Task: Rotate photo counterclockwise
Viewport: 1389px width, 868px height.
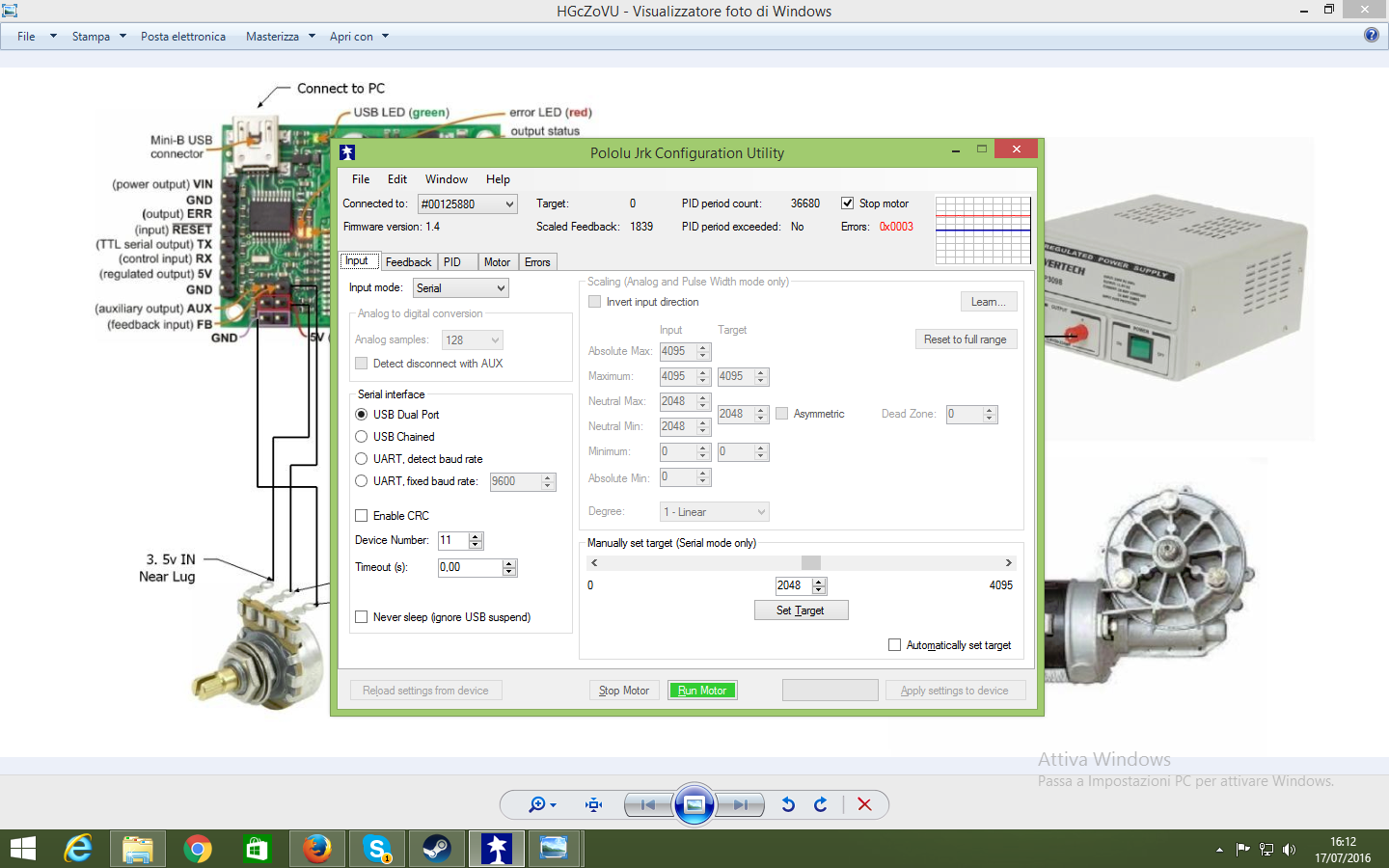Action: point(788,804)
